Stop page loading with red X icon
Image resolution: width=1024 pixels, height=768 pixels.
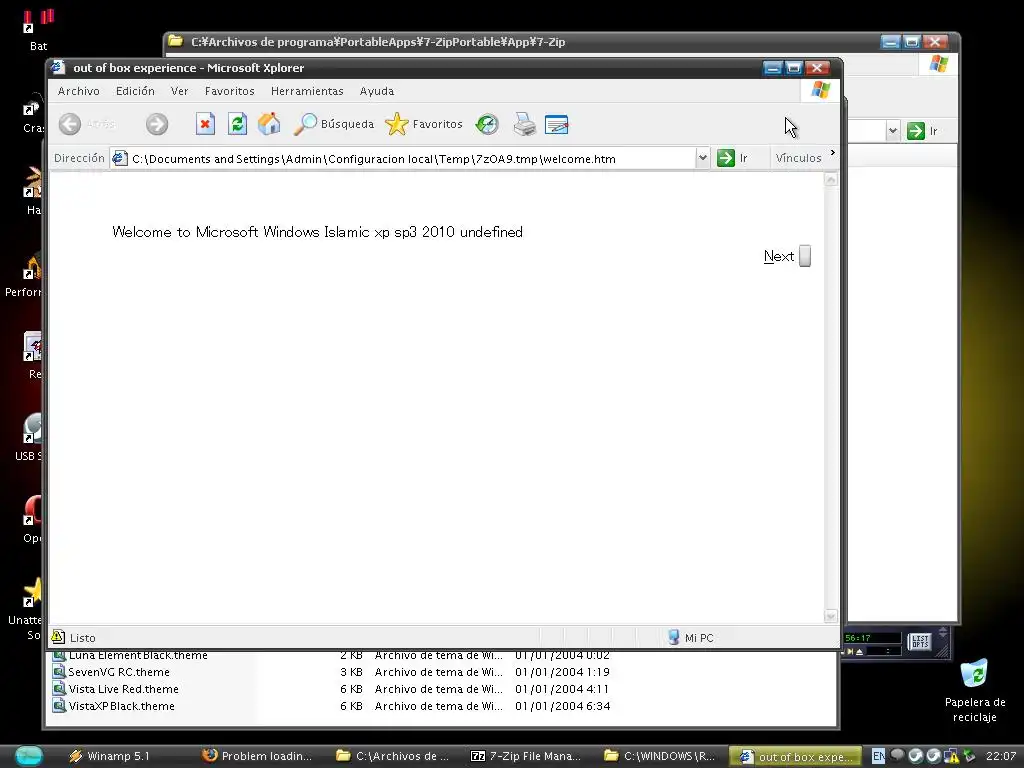click(205, 124)
